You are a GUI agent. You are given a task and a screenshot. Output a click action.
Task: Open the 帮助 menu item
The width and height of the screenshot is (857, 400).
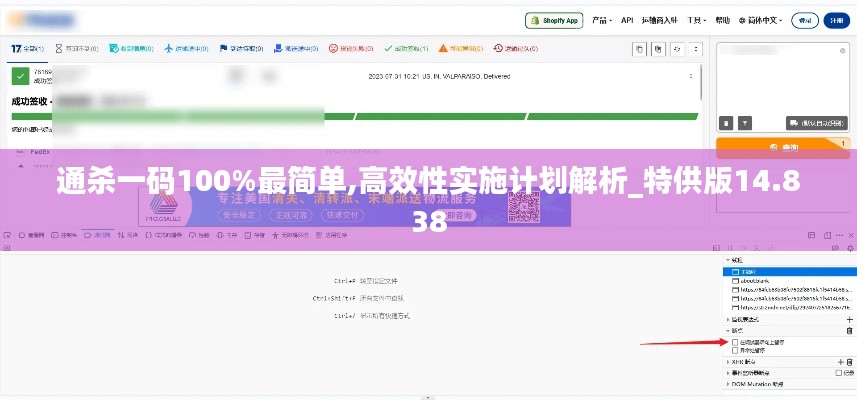point(723,20)
